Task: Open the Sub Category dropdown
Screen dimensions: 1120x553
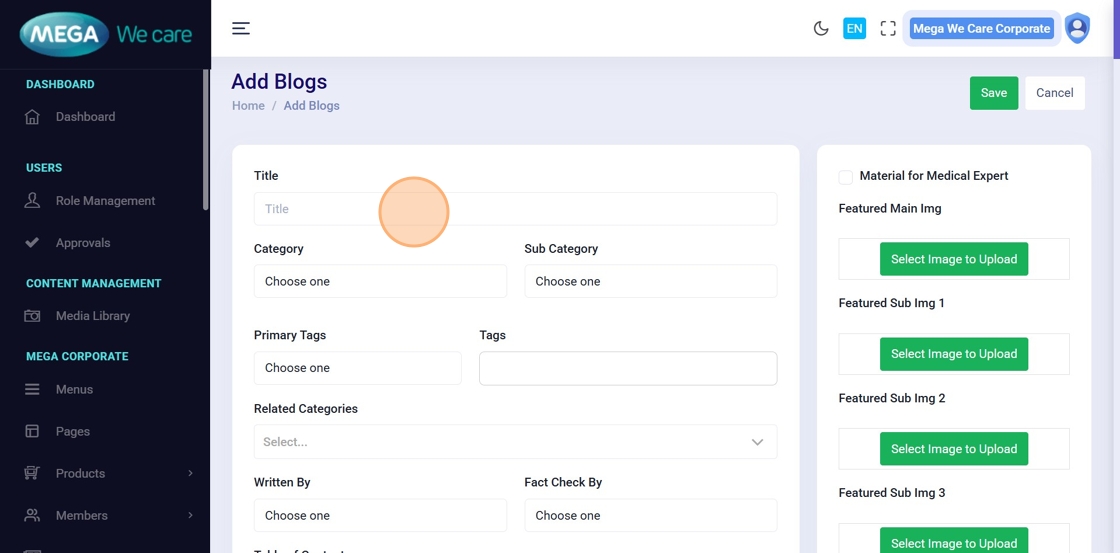Action: [x=650, y=281]
